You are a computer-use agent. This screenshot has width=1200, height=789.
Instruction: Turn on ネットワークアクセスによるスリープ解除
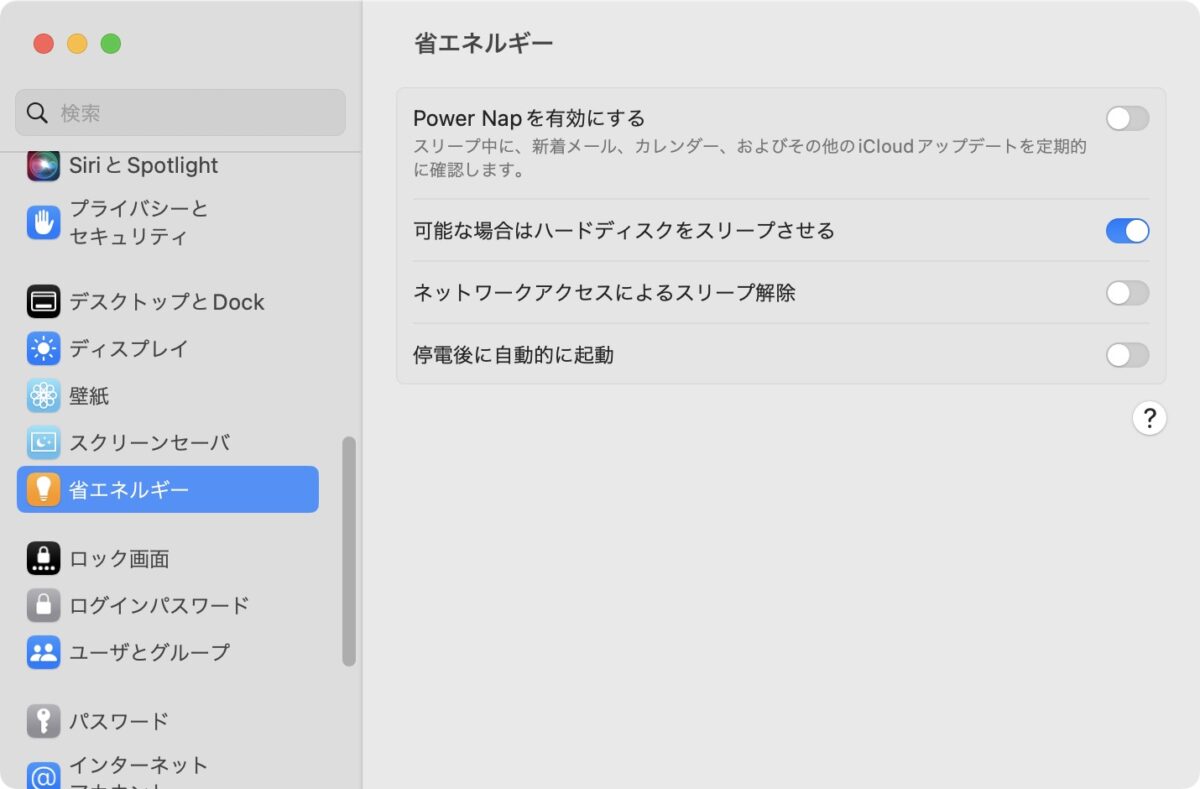pos(1127,293)
